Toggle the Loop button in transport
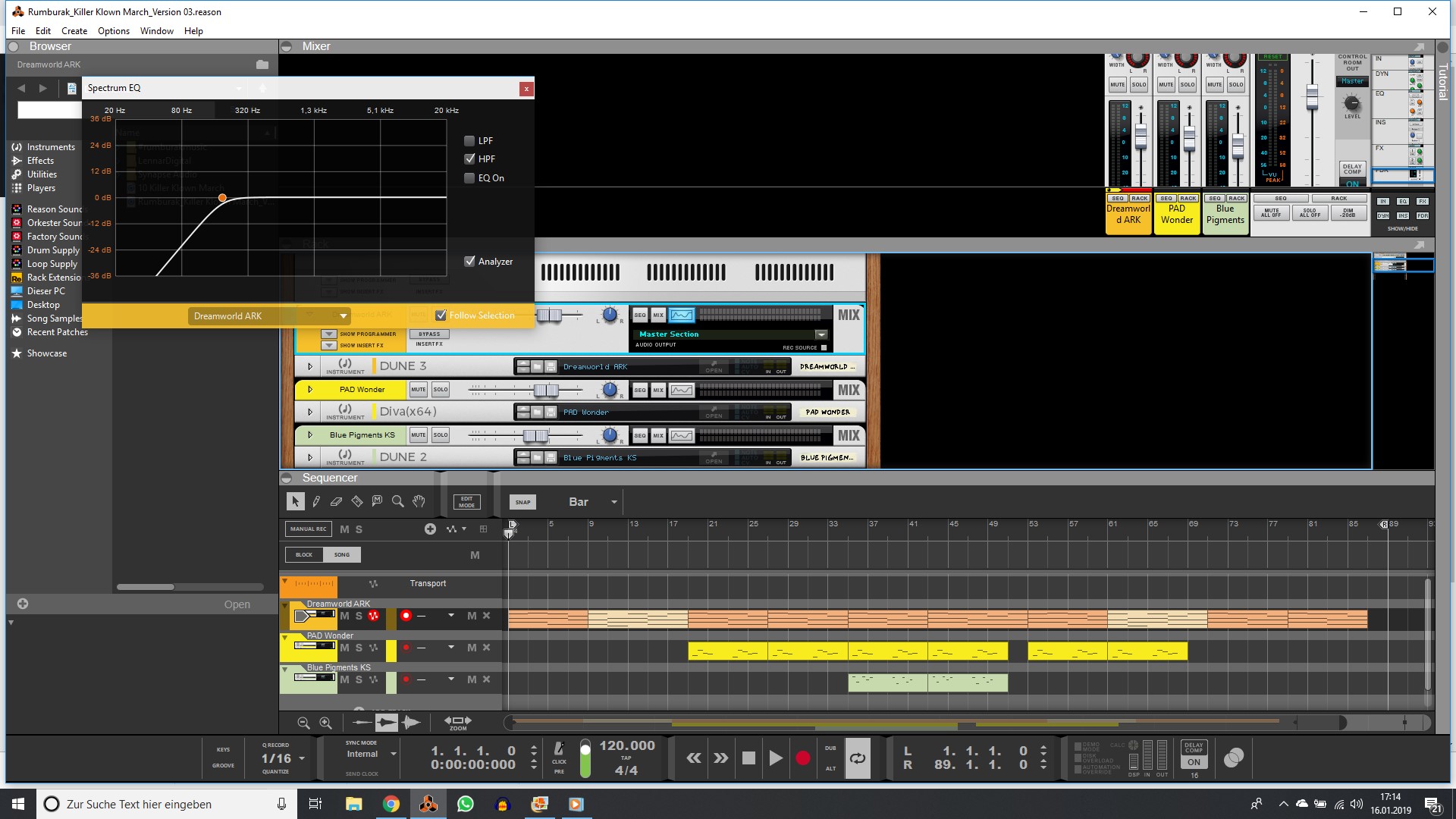Image resolution: width=1456 pixels, height=819 pixels. click(x=858, y=758)
